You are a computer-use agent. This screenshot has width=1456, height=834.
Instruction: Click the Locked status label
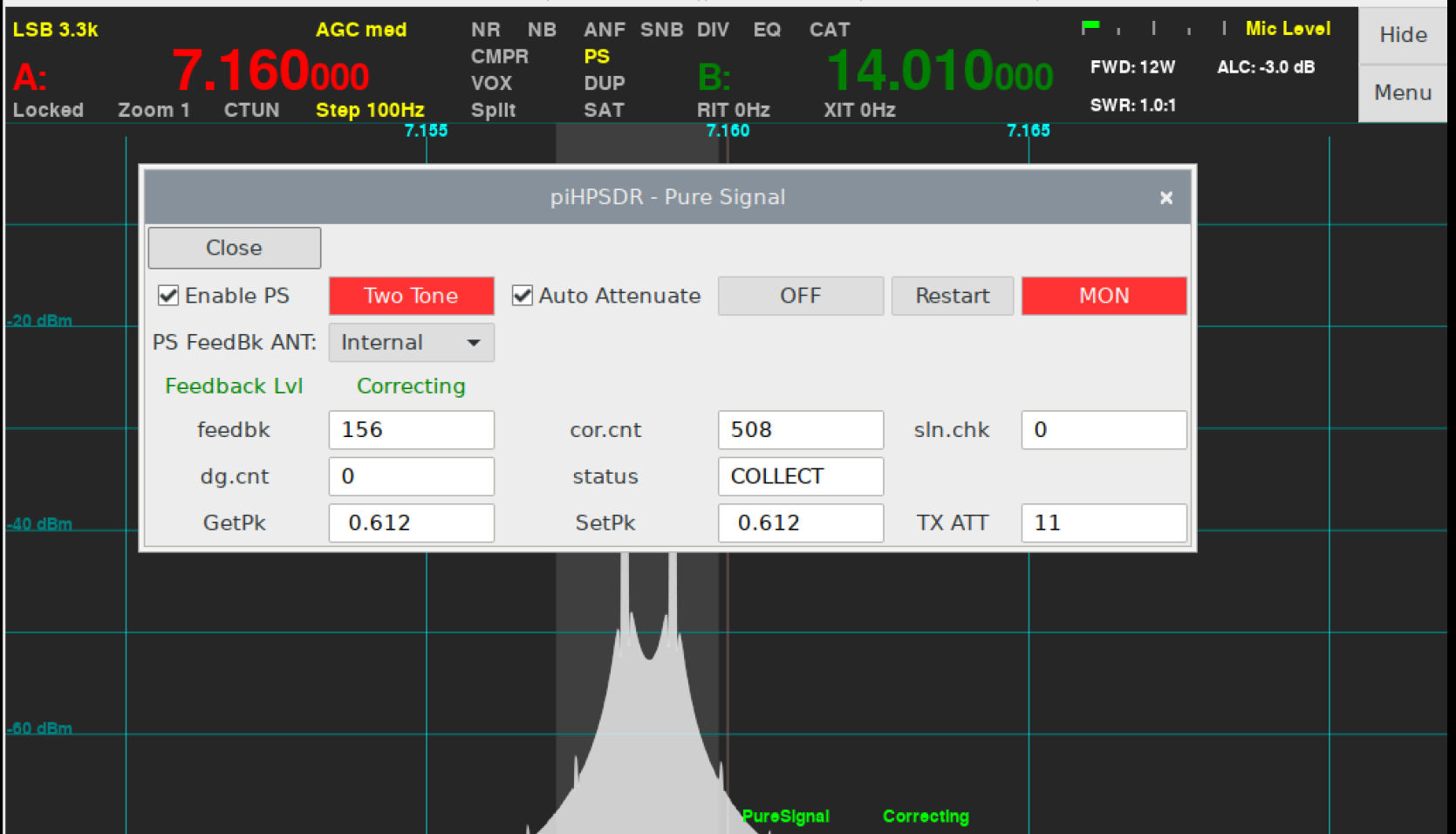coord(48,110)
